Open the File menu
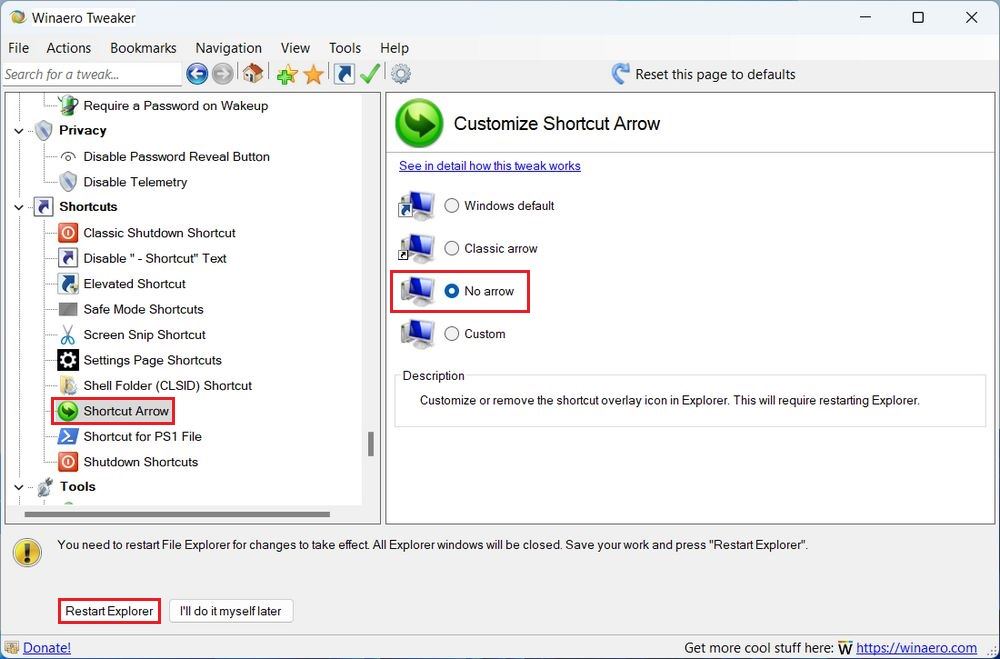Viewport: 1000px width, 659px height. [18, 48]
